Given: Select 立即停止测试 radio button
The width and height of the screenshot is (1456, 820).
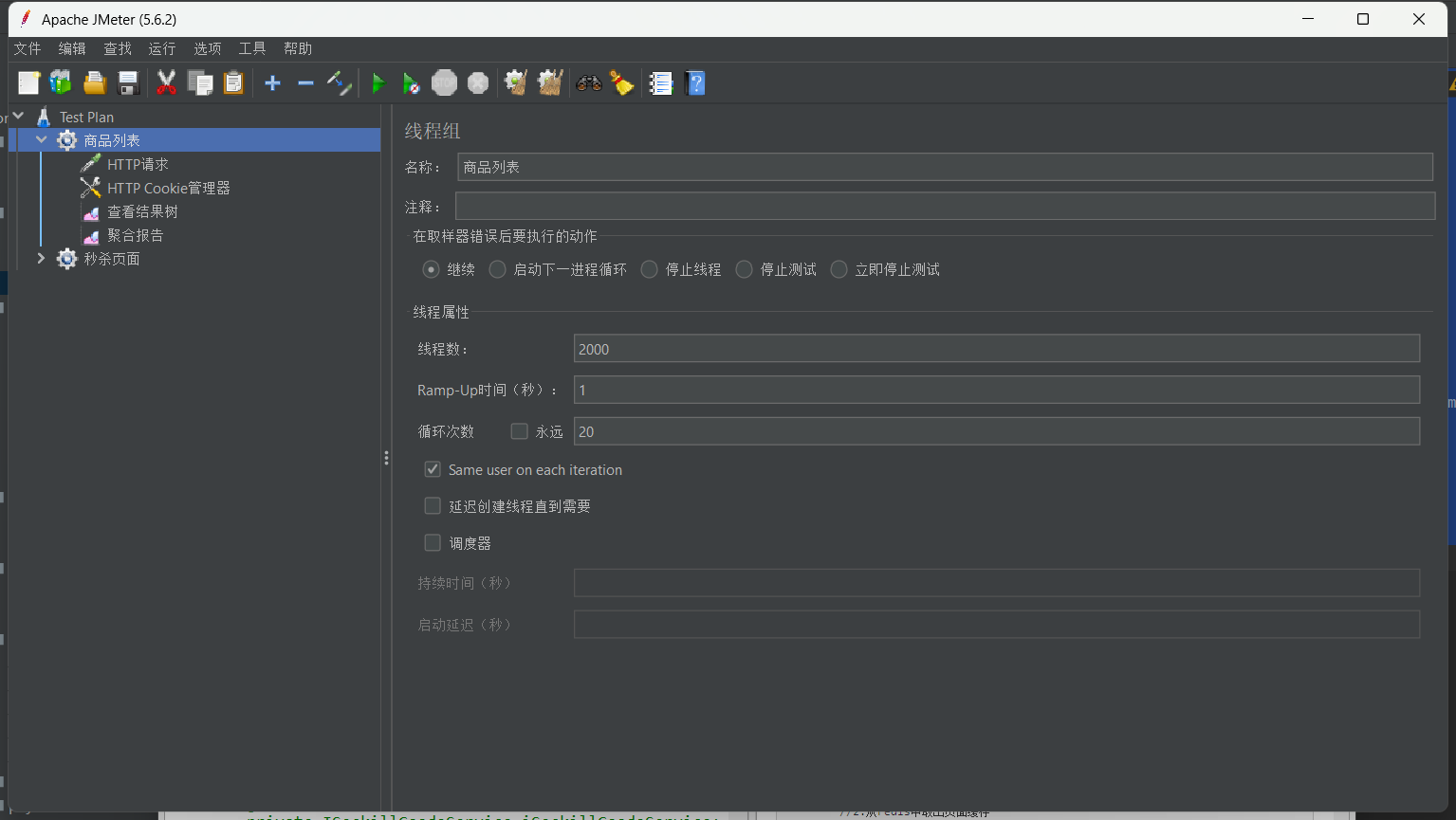Looking at the screenshot, I should [x=839, y=269].
